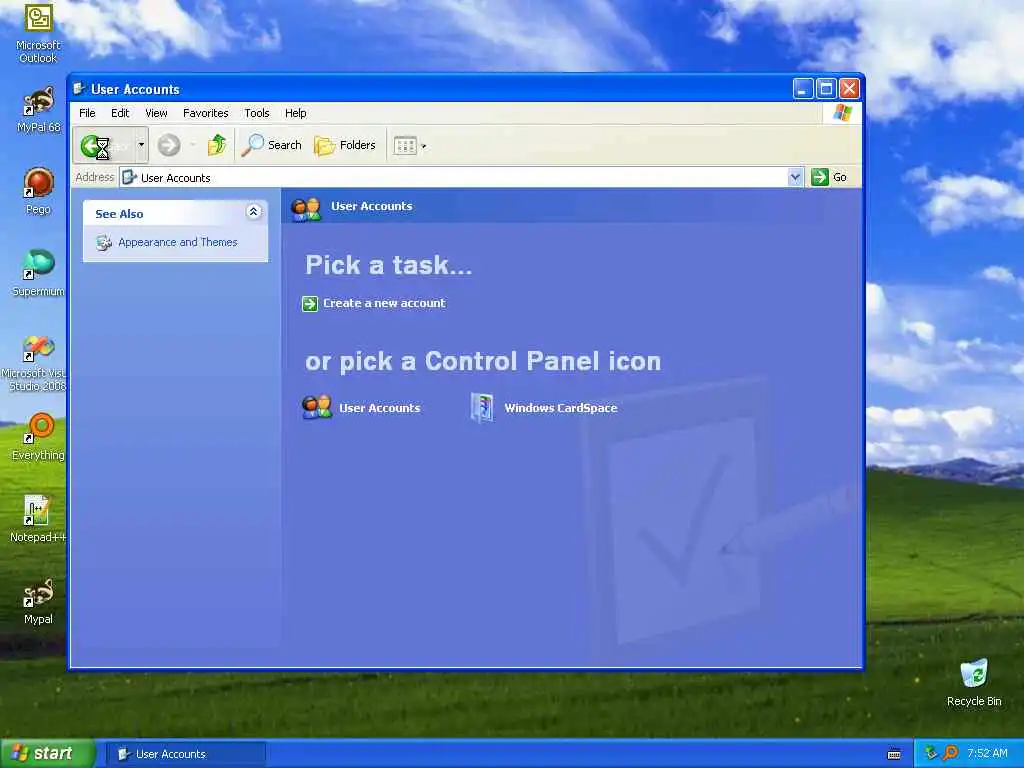Image resolution: width=1024 pixels, height=768 pixels.
Task: Click the window title bar system icon
Action: [79, 88]
